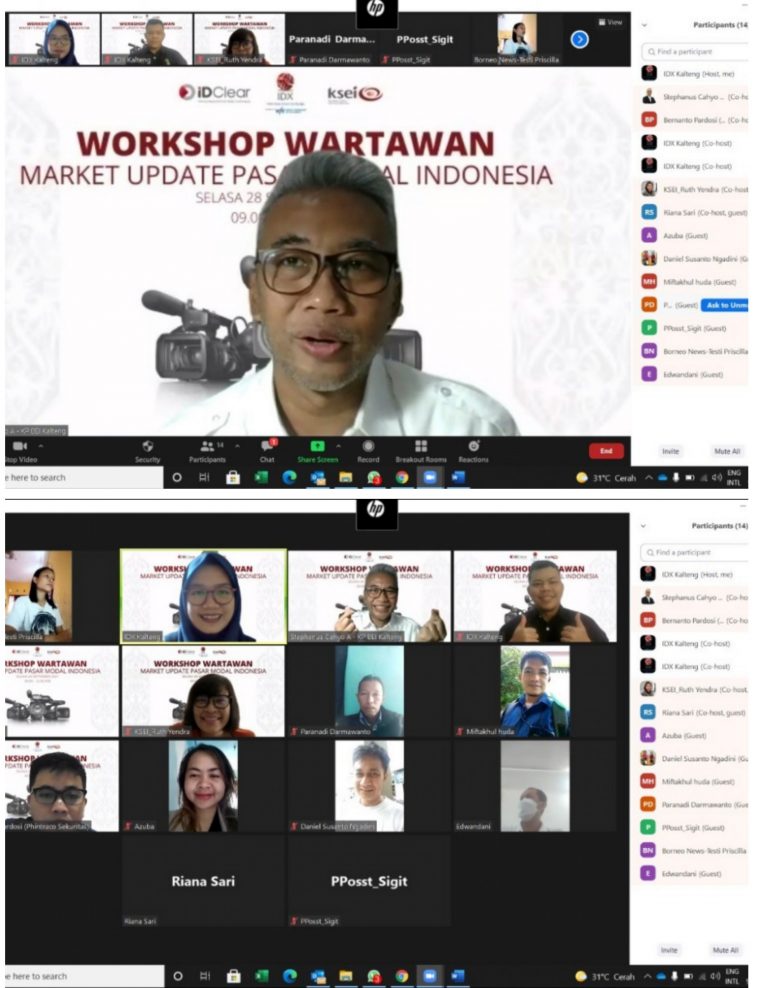Collapse lower Participants panel with chevron
Screen dimensions: 768x988
(644, 526)
